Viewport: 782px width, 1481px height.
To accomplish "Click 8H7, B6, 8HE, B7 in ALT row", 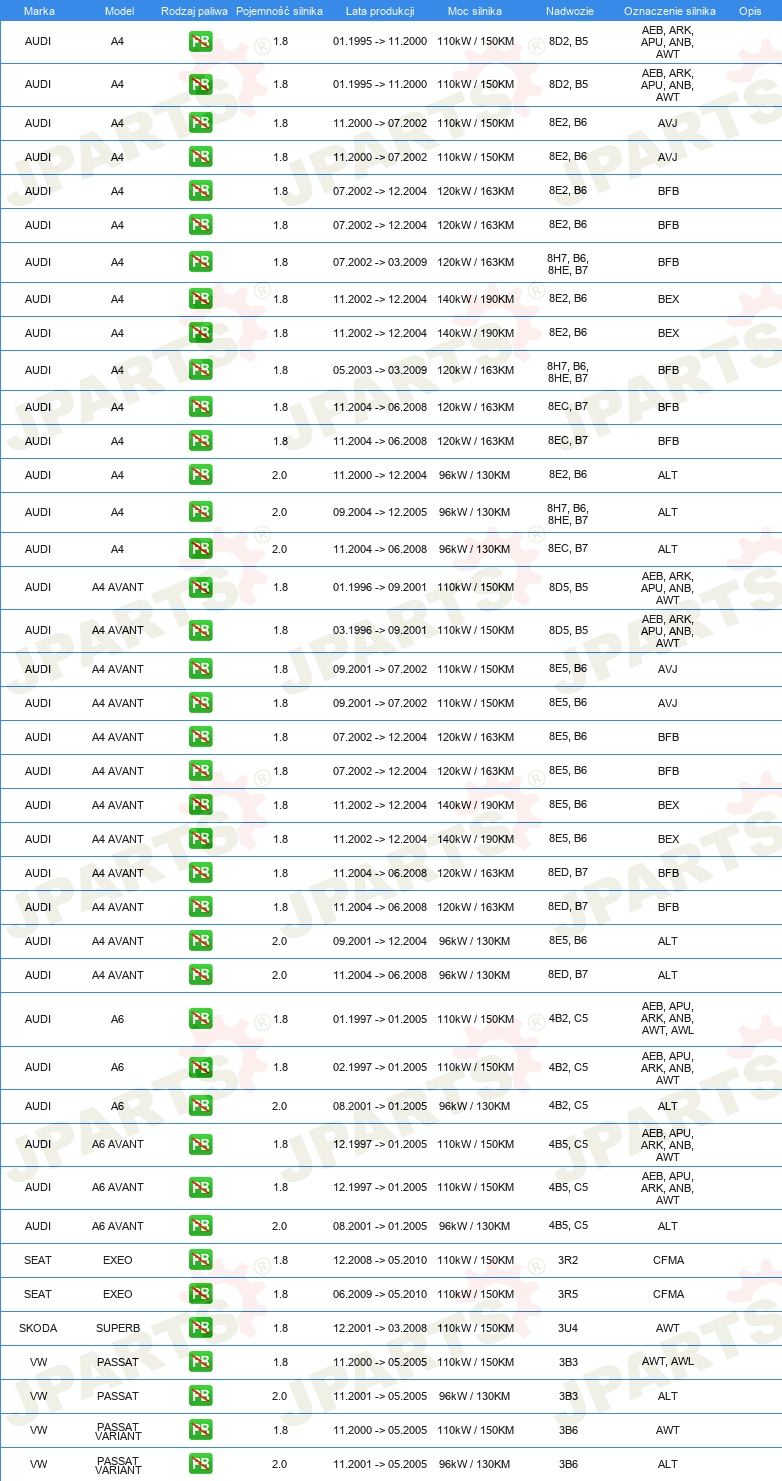I will click(x=568, y=514).
